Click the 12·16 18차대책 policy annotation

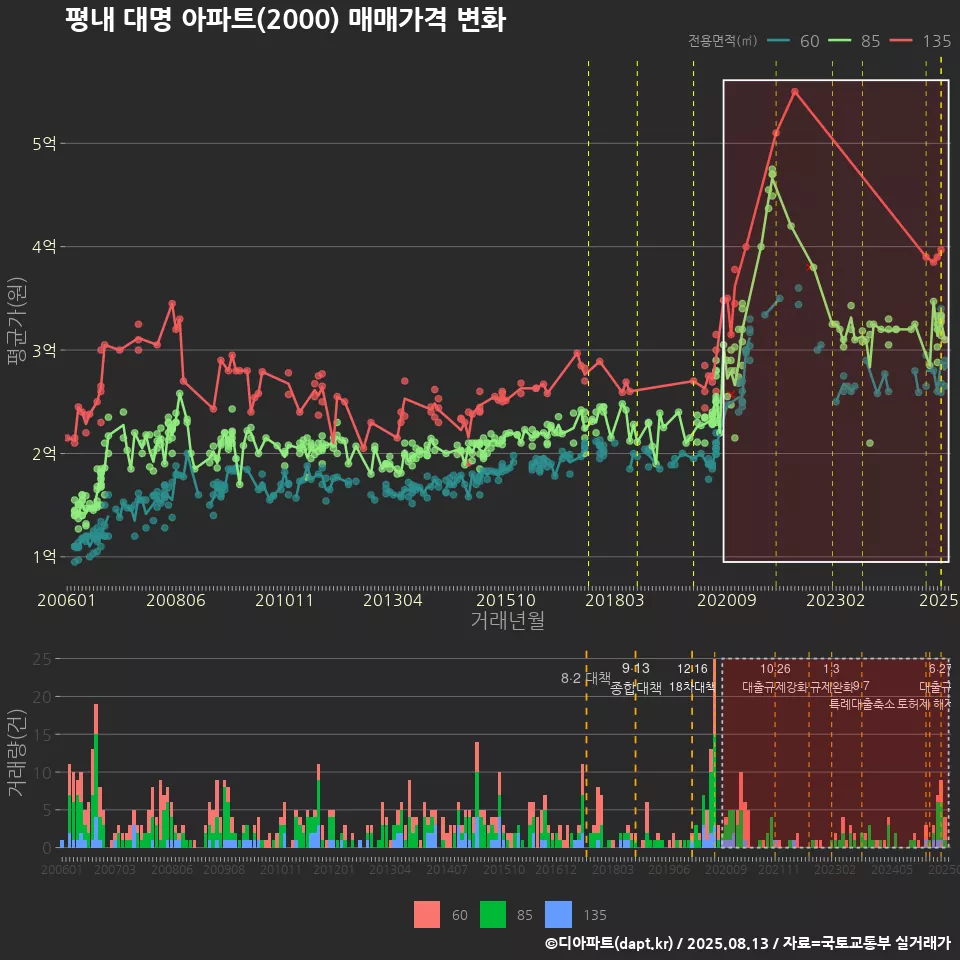pyautogui.click(x=692, y=678)
